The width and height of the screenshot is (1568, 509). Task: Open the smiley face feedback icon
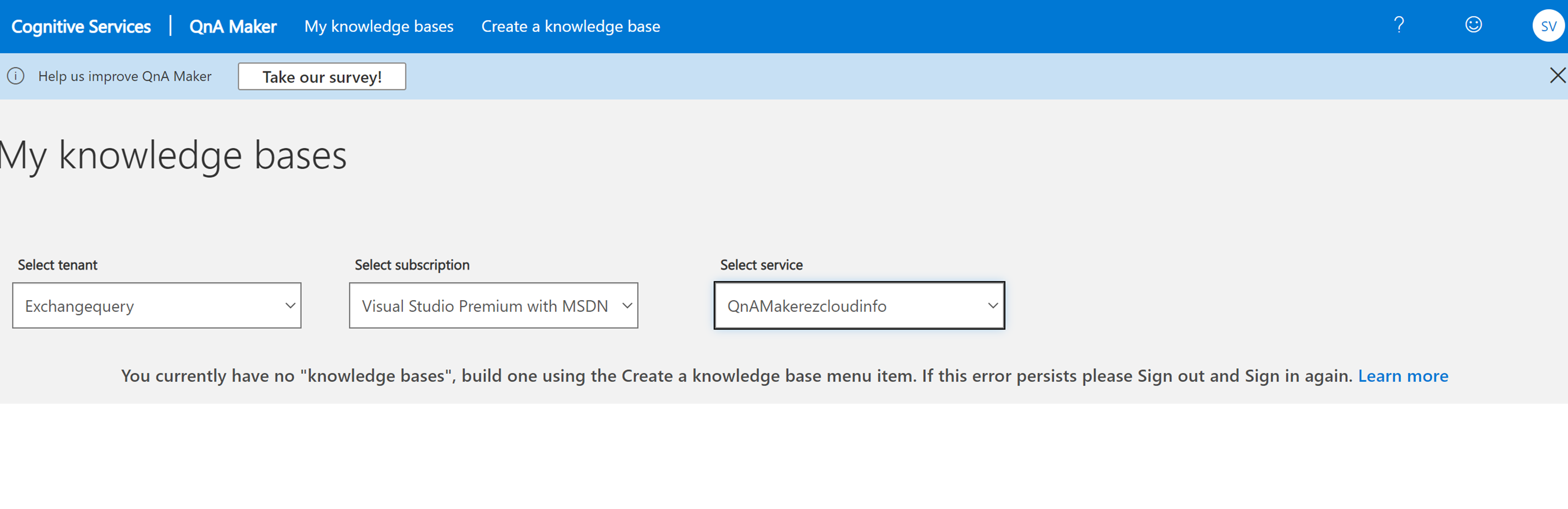pos(1473,25)
